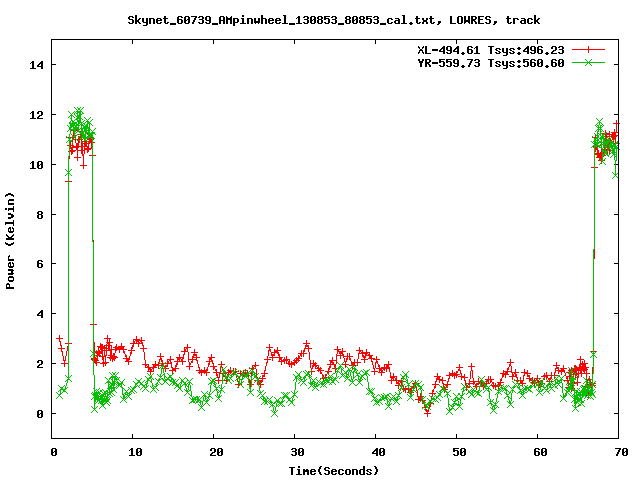
Task: Click y-axis tick label 14
Action: tap(37, 65)
